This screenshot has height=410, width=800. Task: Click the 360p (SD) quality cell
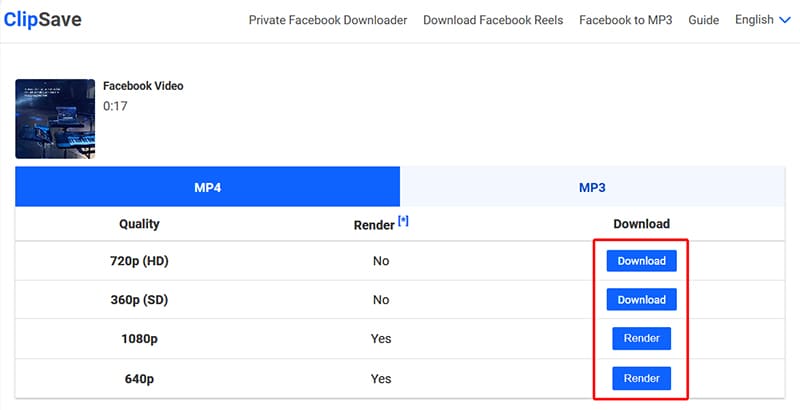[139, 300]
